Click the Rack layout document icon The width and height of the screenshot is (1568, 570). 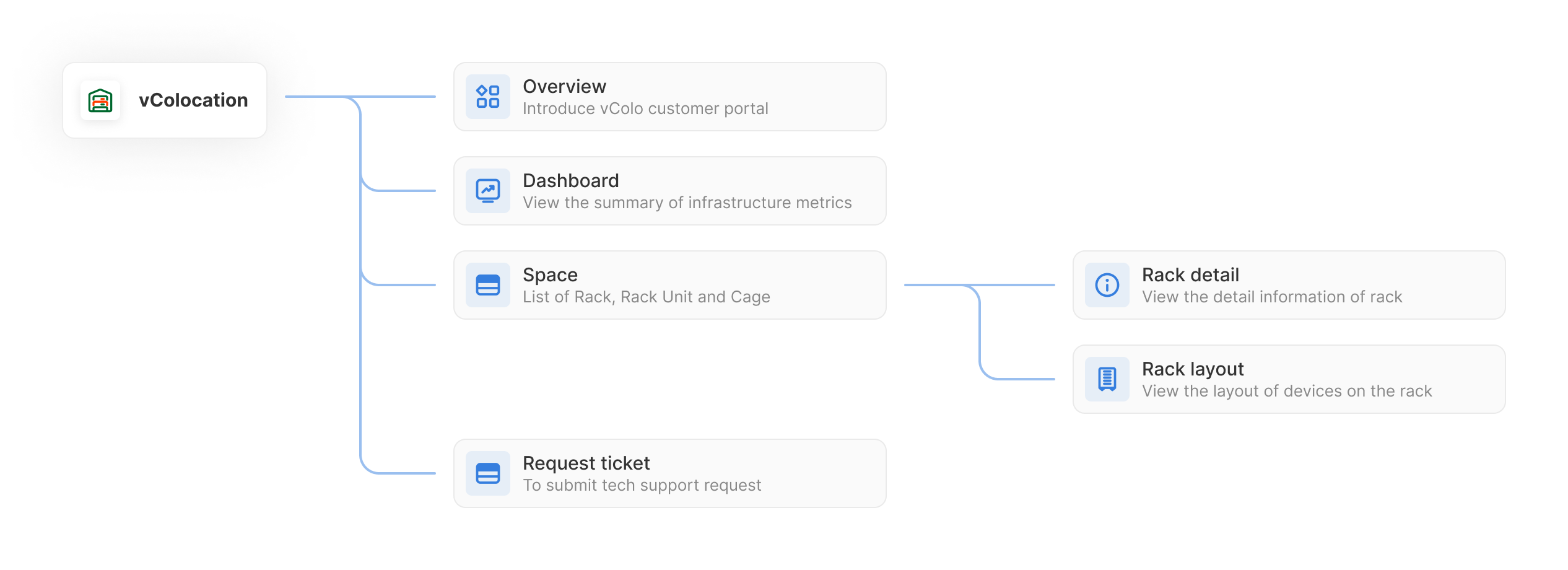pyautogui.click(x=1107, y=379)
